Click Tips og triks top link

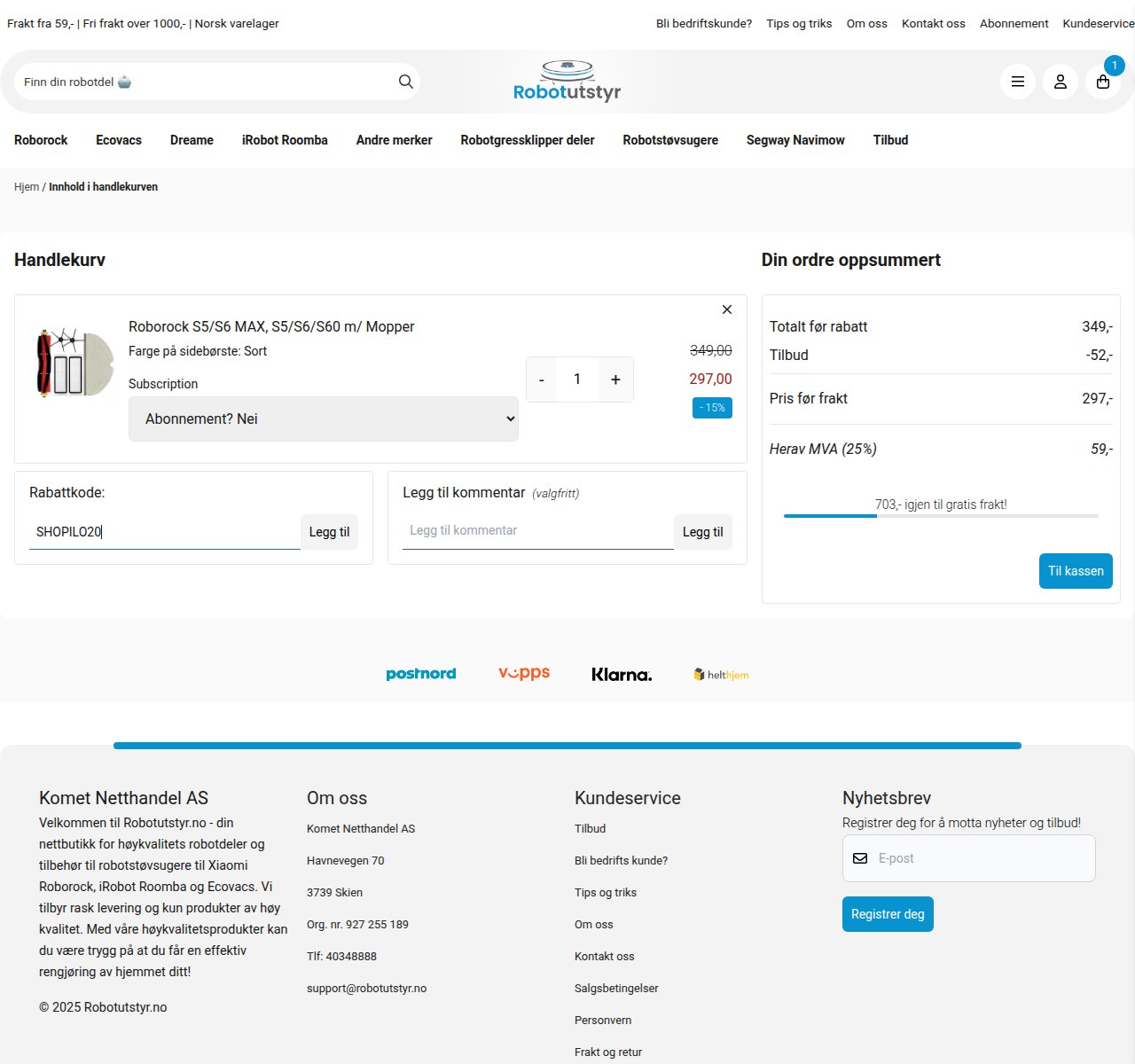(799, 24)
